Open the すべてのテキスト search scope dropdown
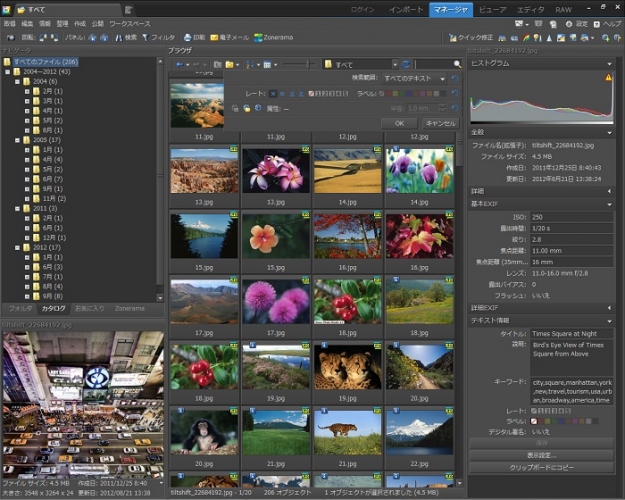625x500 pixels. [414, 79]
